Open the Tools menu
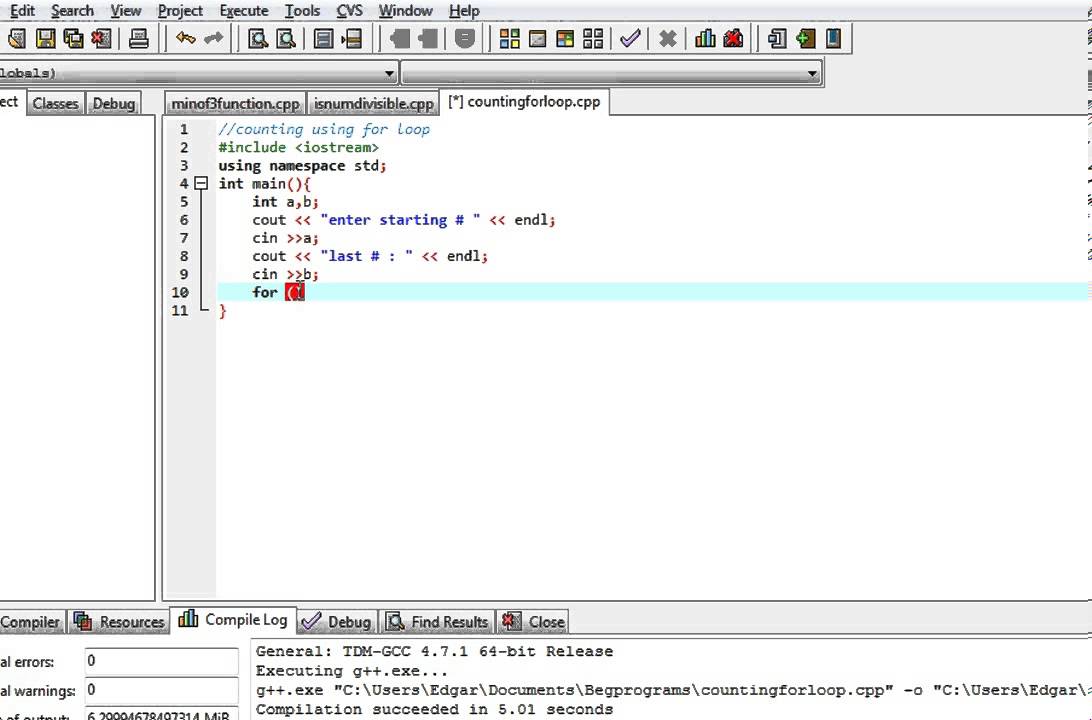 [x=302, y=10]
